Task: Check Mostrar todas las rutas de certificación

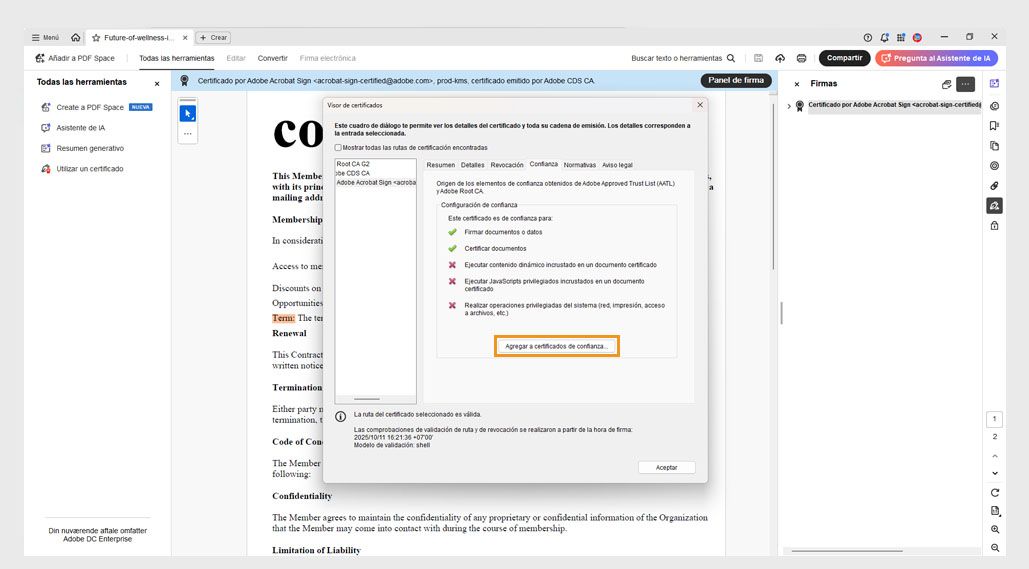Action: pos(338,148)
